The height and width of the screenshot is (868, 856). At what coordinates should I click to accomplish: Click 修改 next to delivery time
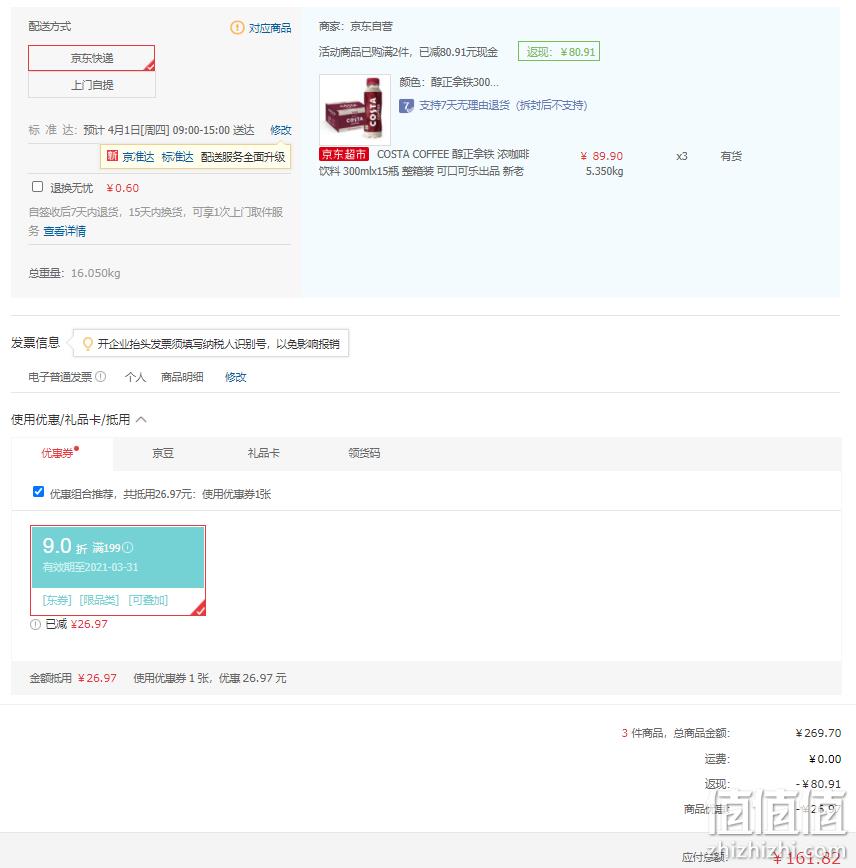281,130
